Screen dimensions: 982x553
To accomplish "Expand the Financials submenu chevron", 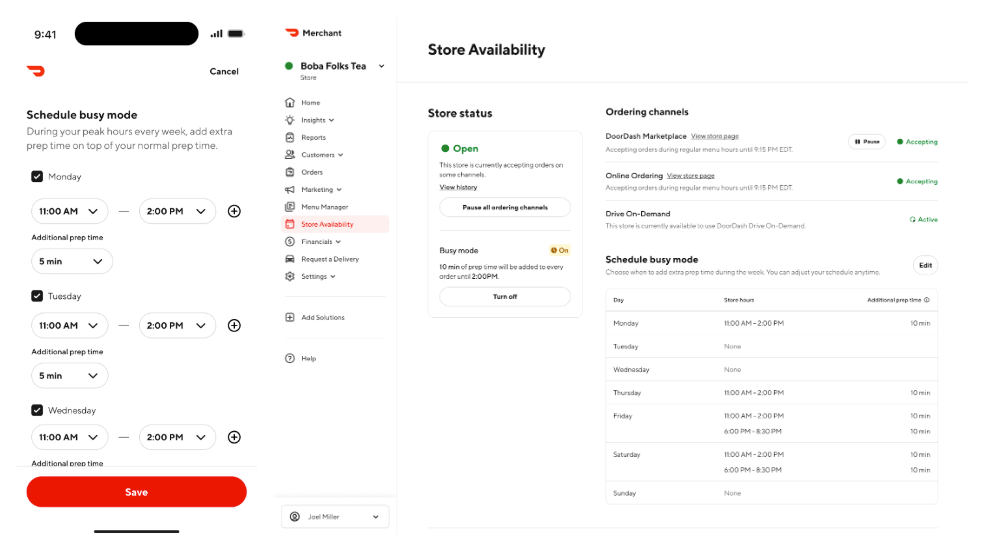I will [x=338, y=242].
